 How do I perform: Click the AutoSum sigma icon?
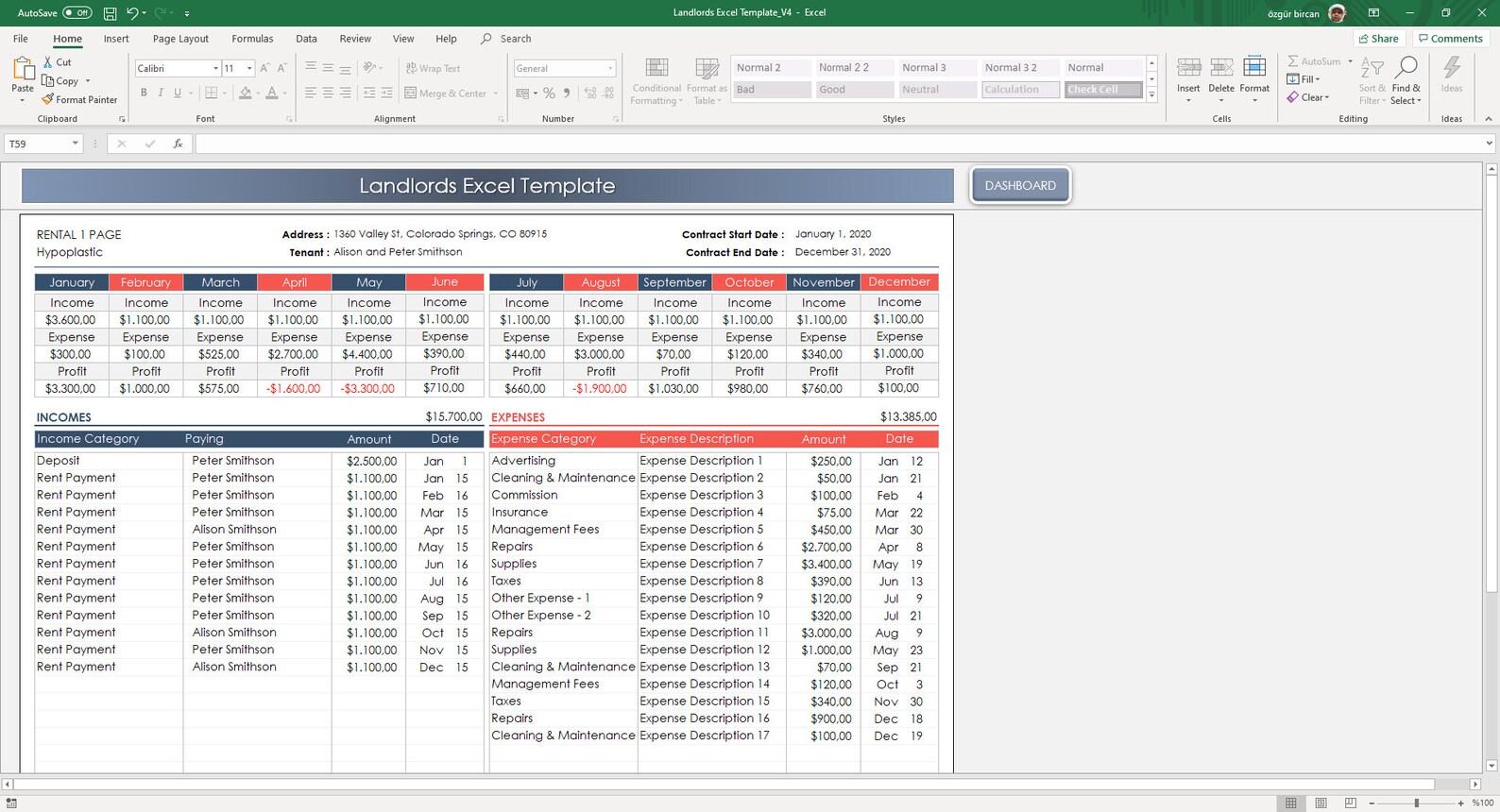pos(1293,61)
